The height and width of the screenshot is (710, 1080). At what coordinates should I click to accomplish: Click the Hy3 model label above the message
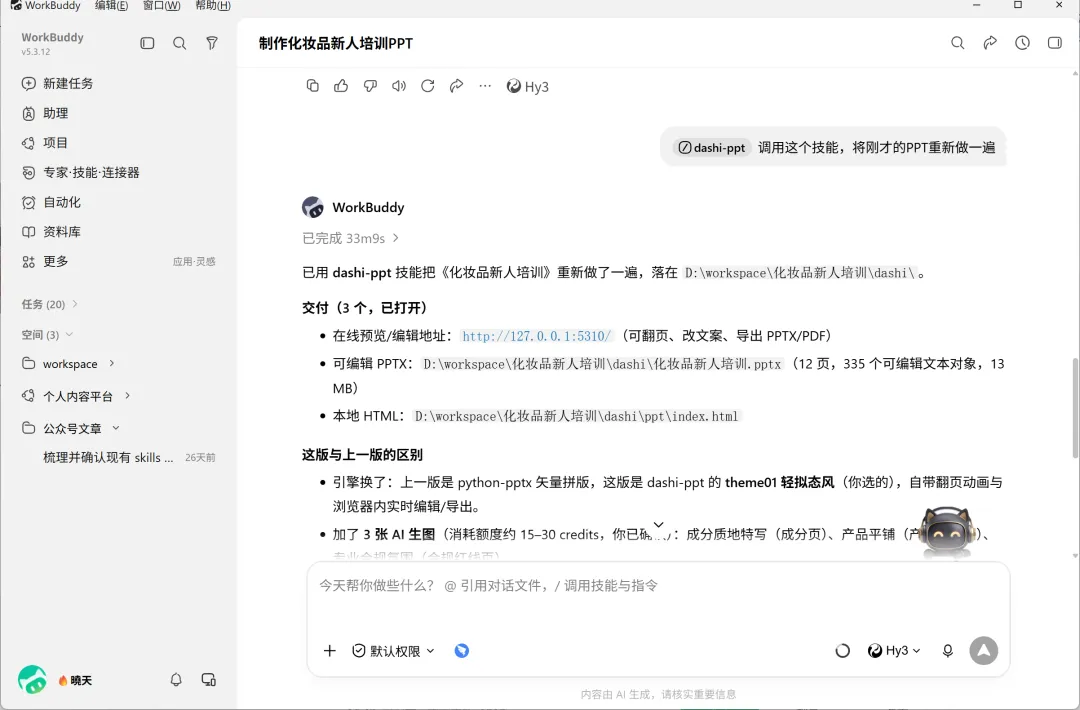click(528, 86)
